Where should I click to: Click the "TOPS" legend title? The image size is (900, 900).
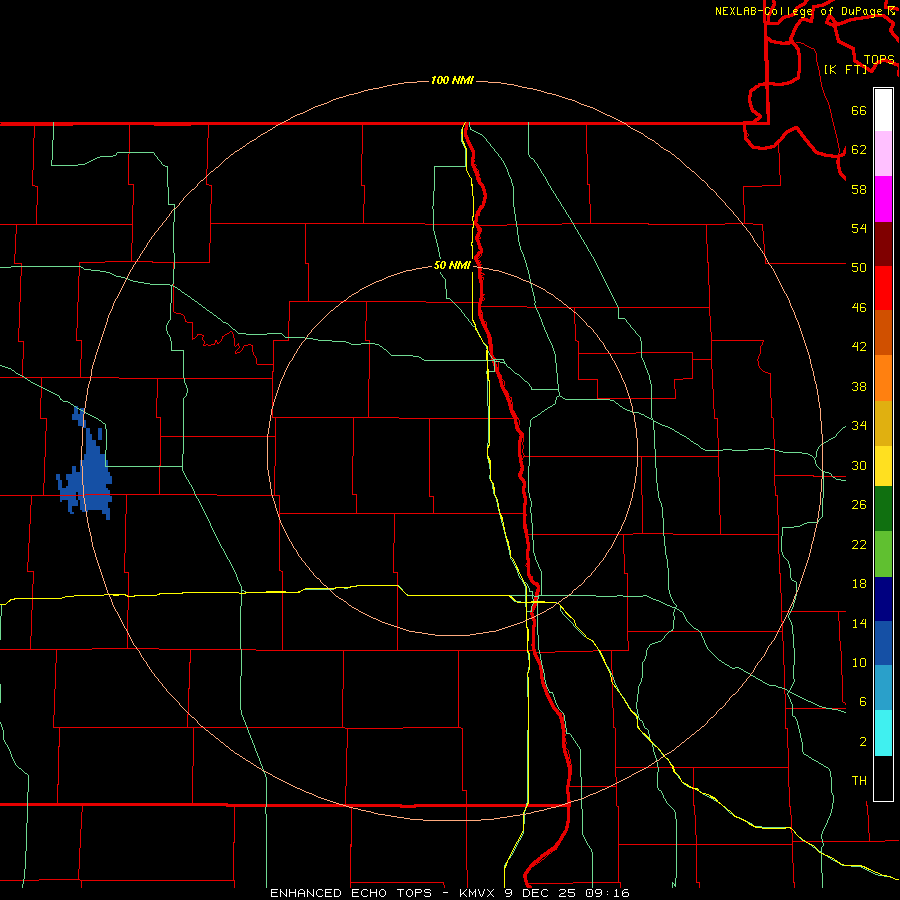click(x=879, y=60)
